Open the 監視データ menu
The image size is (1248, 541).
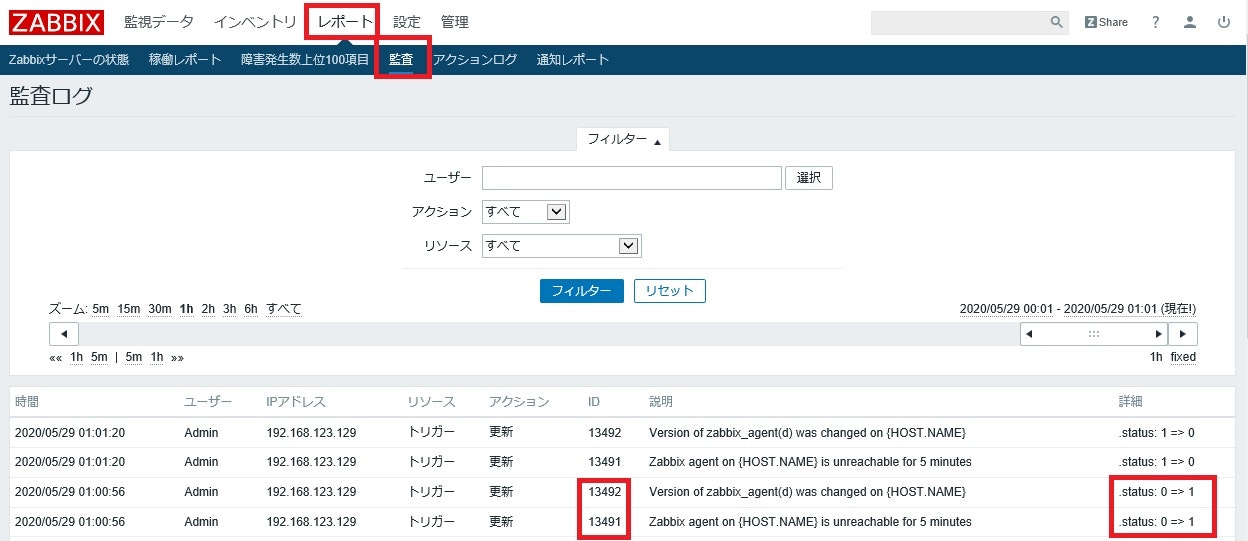[x=159, y=22]
